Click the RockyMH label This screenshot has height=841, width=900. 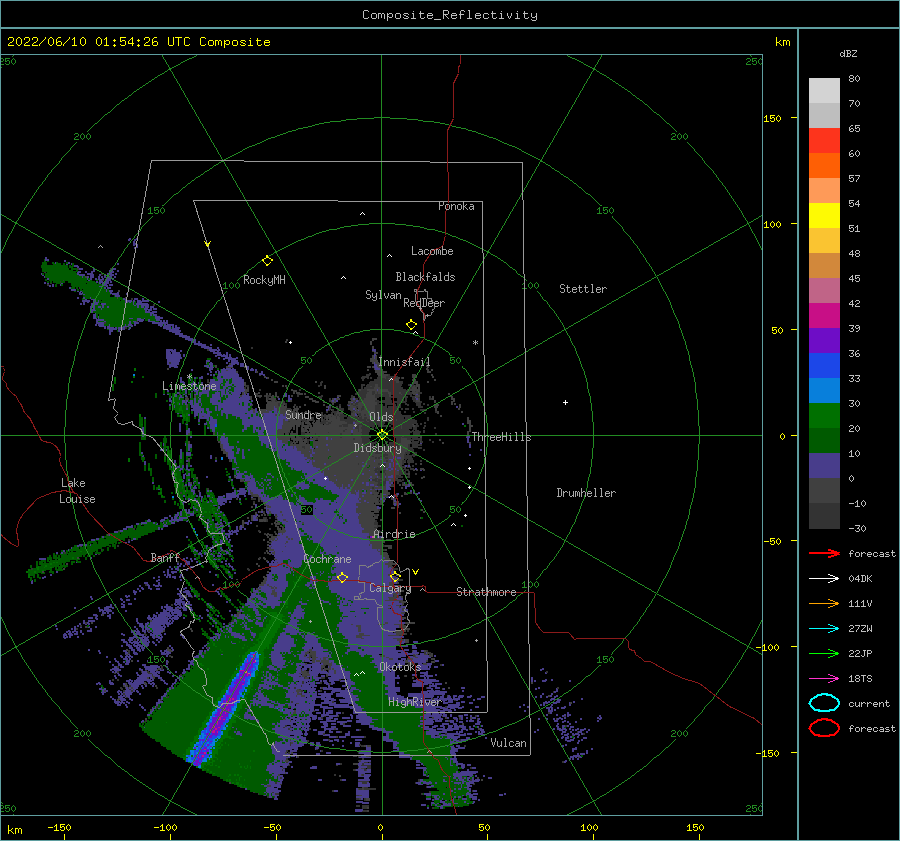coord(264,280)
